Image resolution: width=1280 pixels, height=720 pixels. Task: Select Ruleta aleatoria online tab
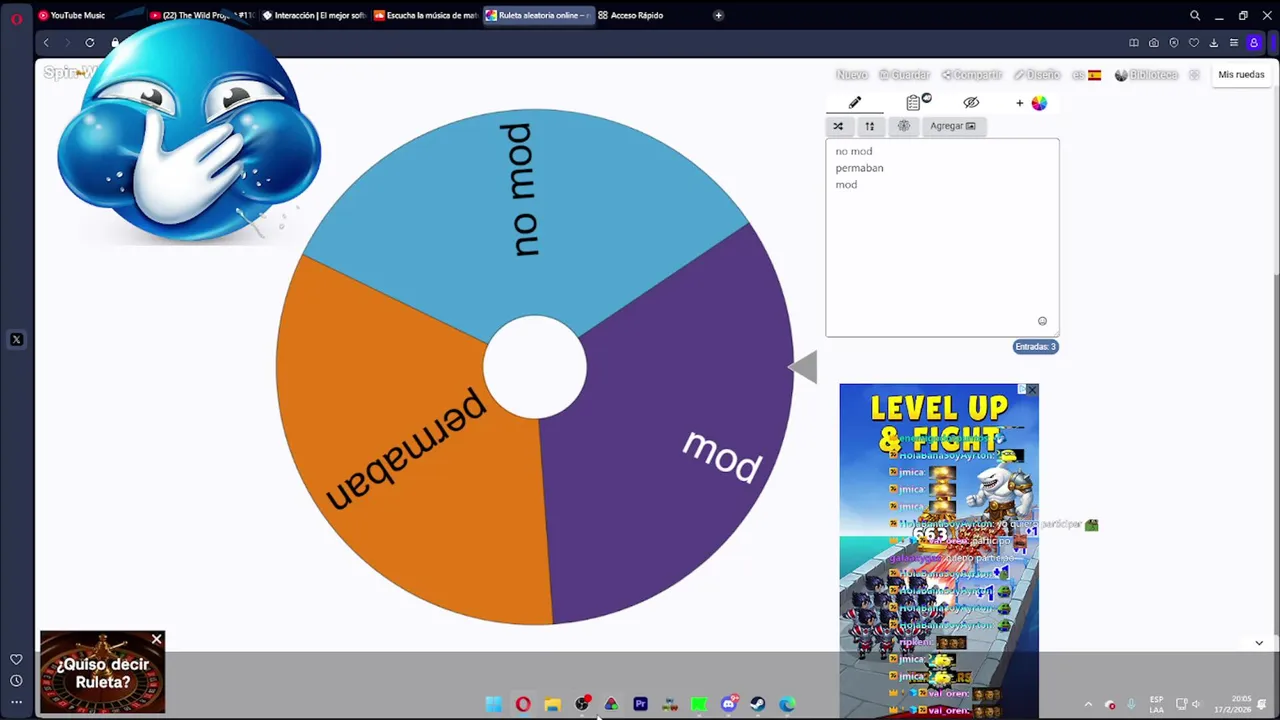[x=539, y=15]
